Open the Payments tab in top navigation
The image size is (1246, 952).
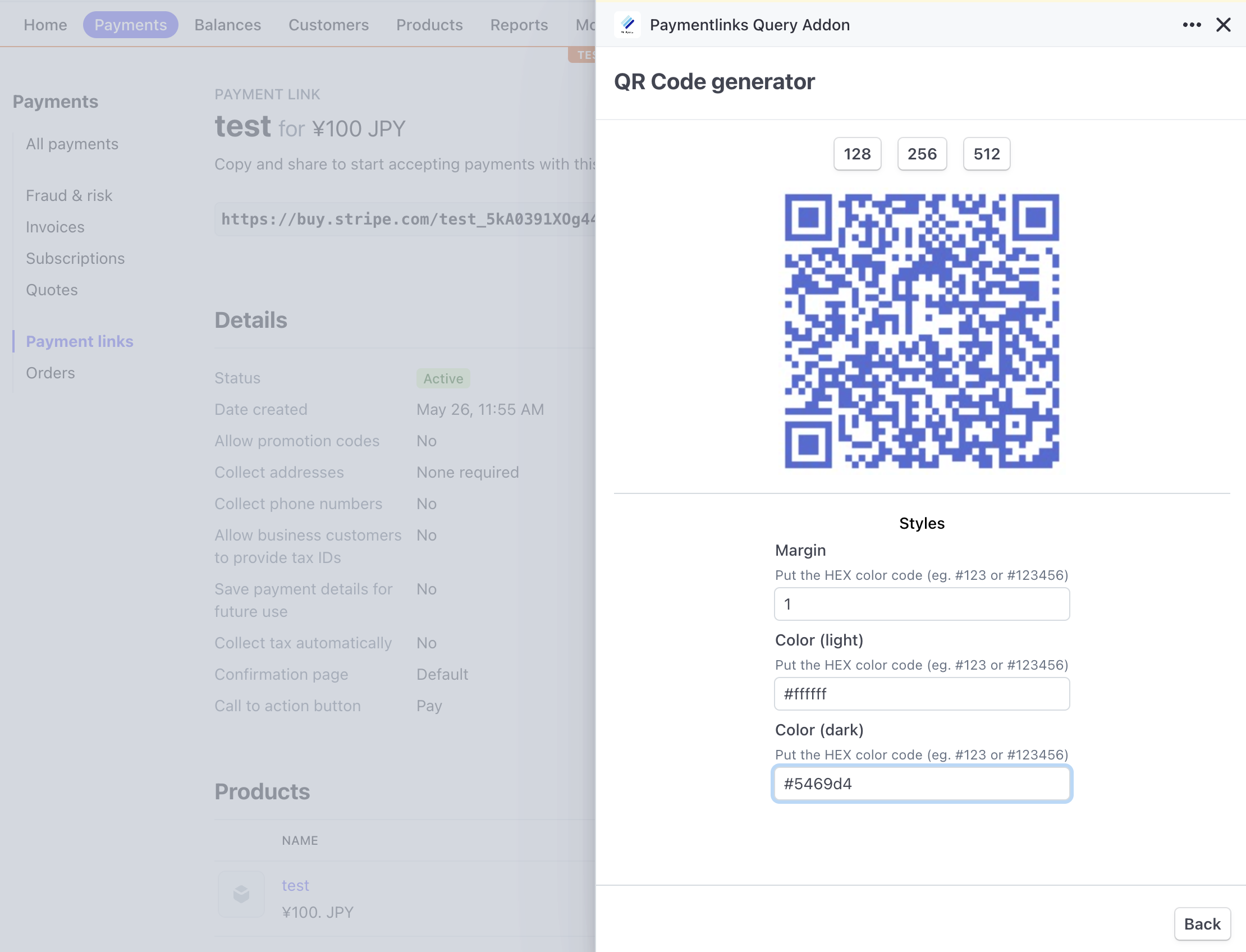click(x=131, y=24)
